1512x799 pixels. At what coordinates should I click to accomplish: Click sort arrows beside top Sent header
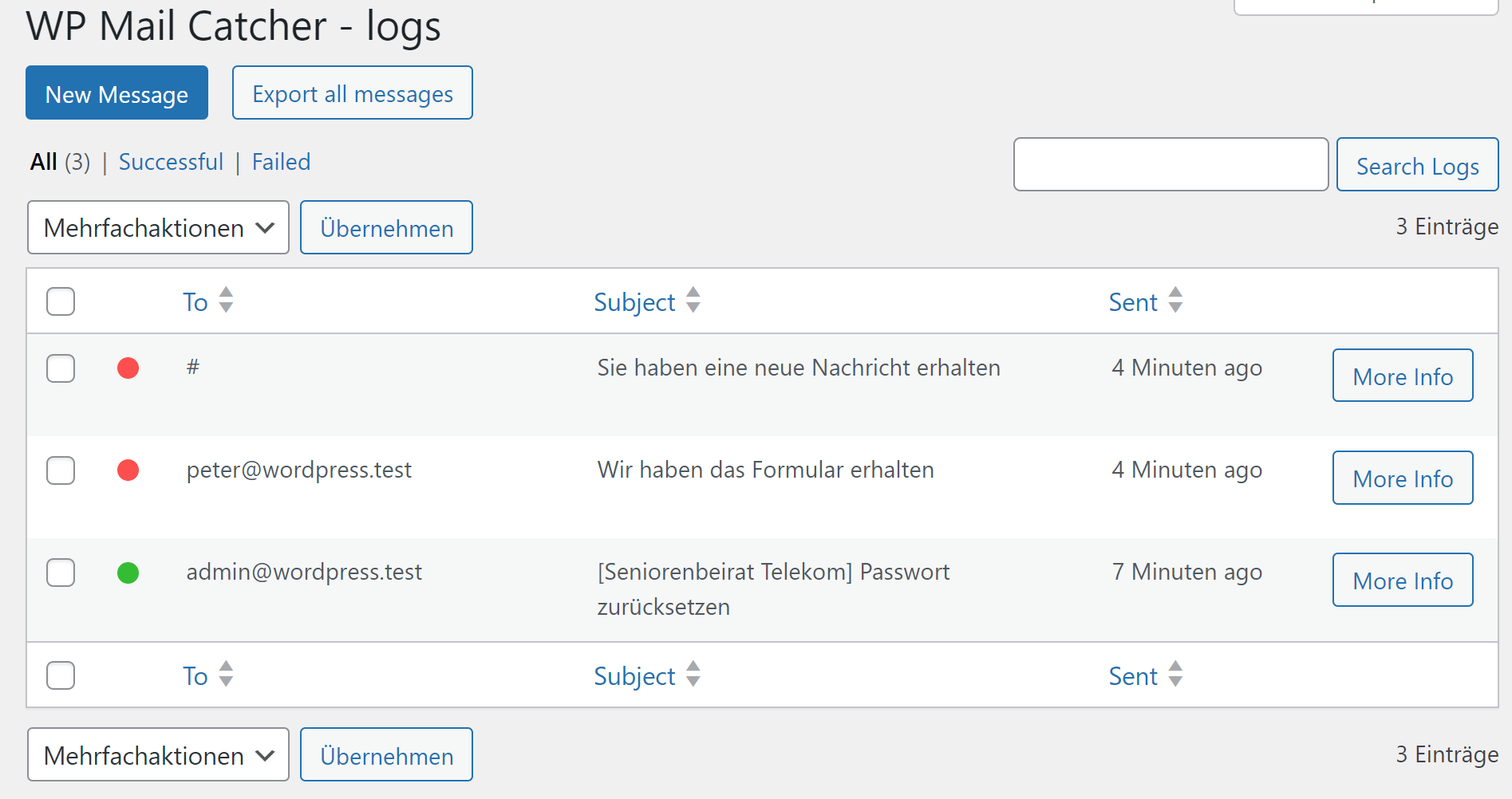tap(1174, 300)
